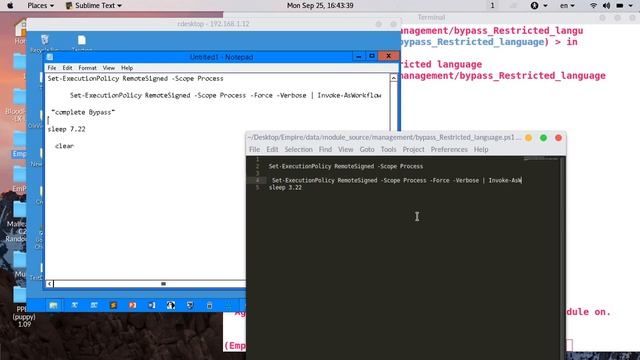Open the 'en' keyboard language dropdown
640x360 pixels.
coord(567,5)
